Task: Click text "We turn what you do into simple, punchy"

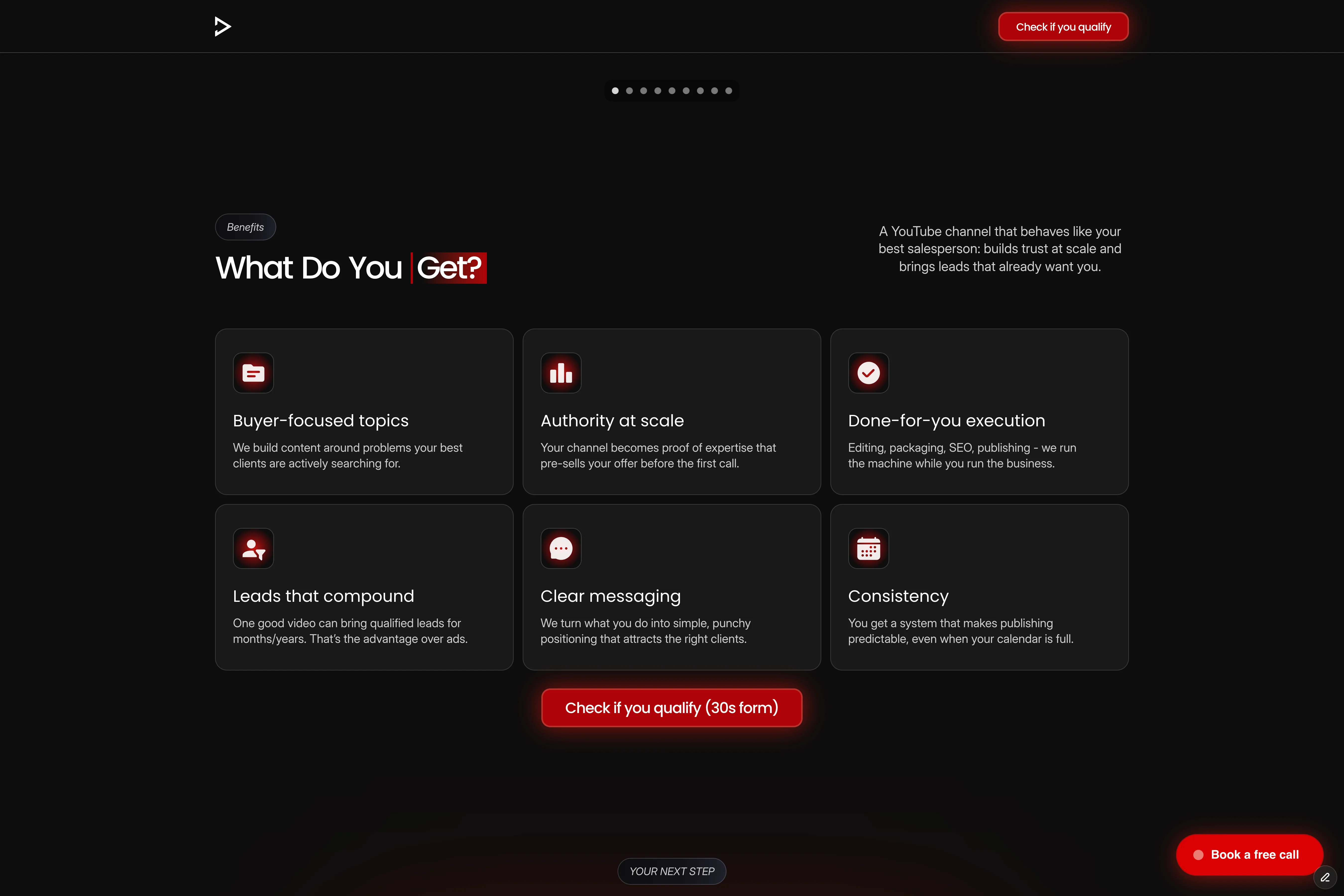Action: coord(646,623)
